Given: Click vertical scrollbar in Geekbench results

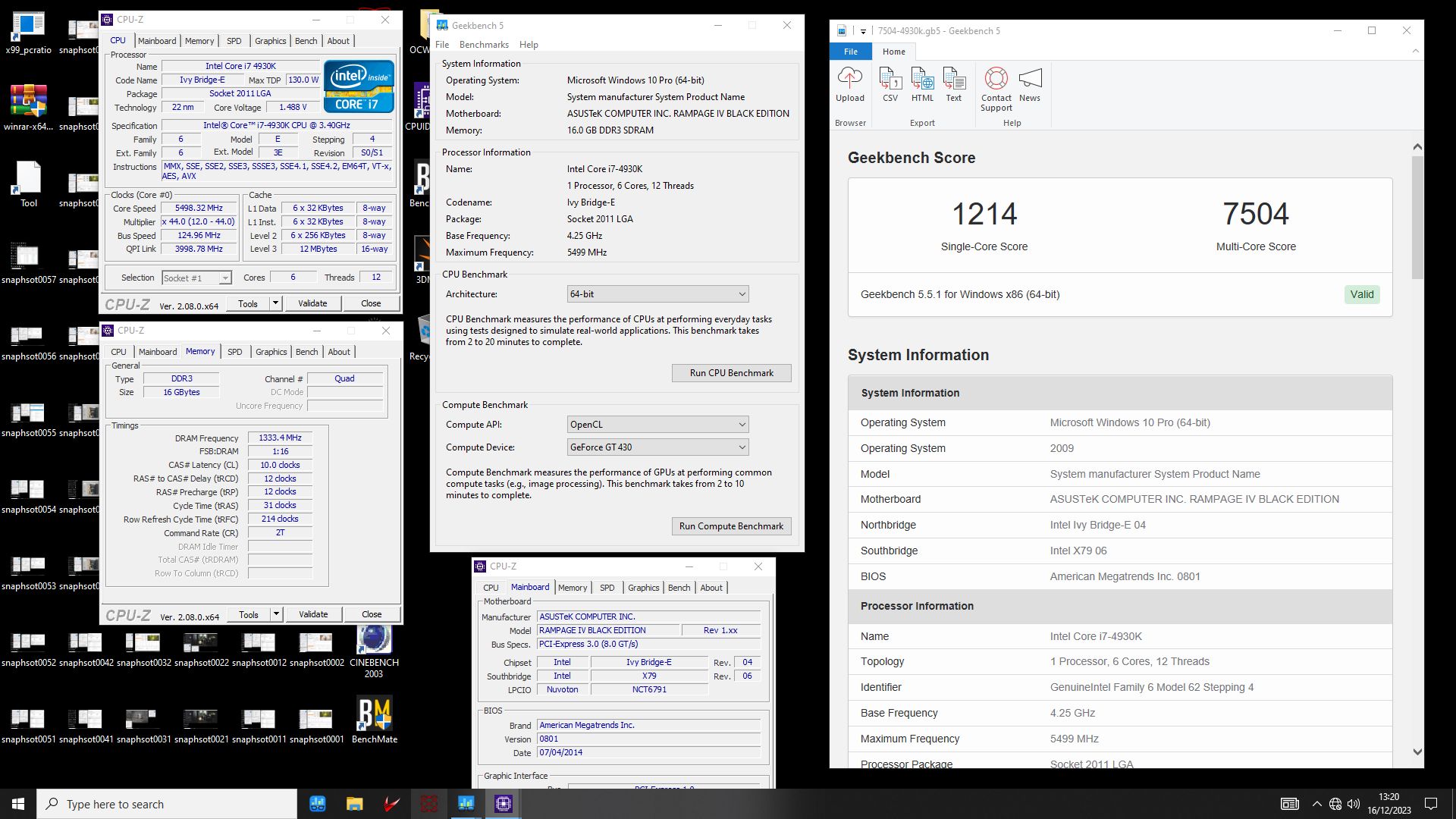Looking at the screenshot, I should tap(1417, 218).
